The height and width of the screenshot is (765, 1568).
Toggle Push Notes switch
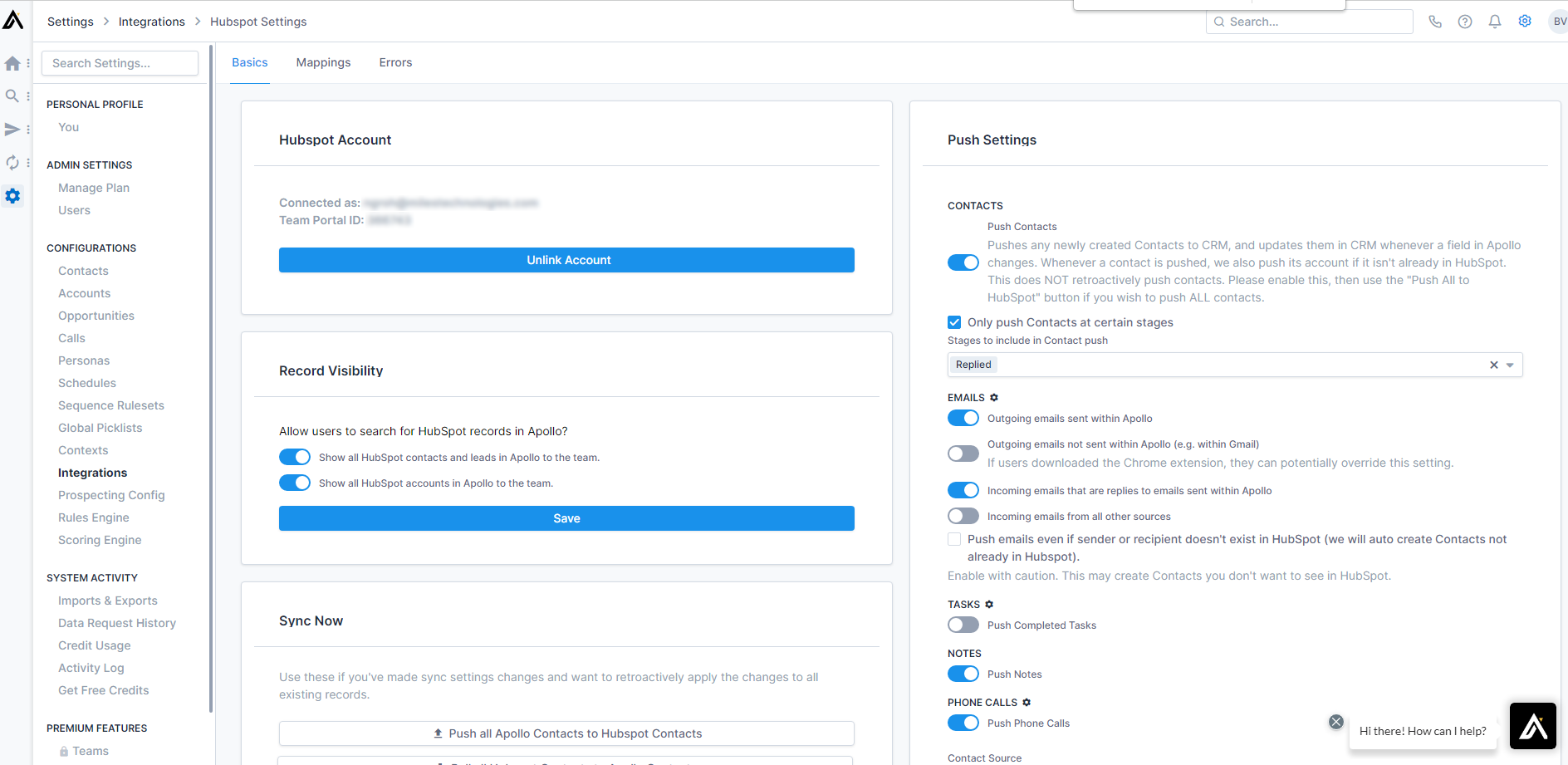963,674
